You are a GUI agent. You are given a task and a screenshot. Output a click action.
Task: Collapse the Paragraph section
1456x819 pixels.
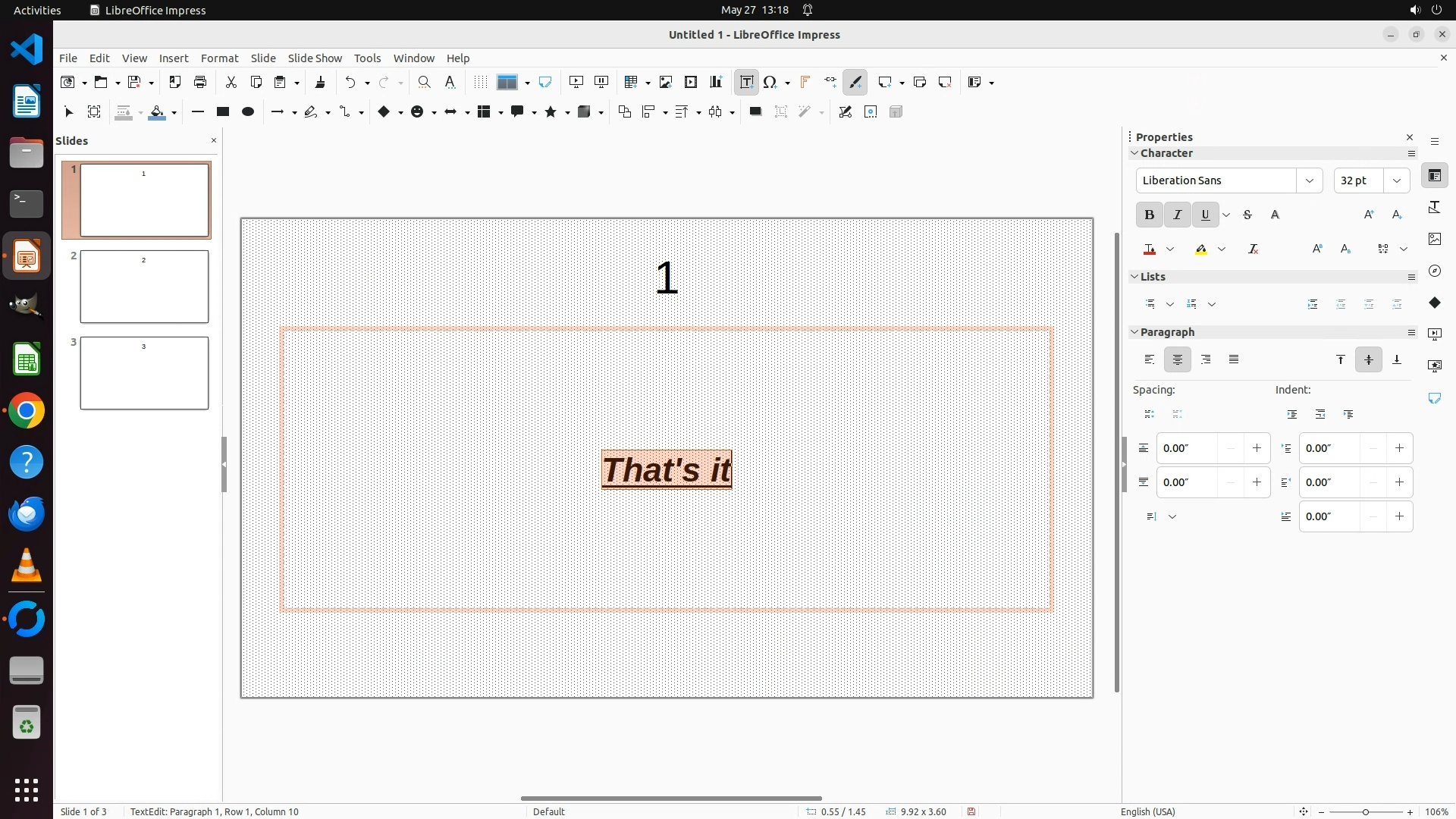[1134, 332]
